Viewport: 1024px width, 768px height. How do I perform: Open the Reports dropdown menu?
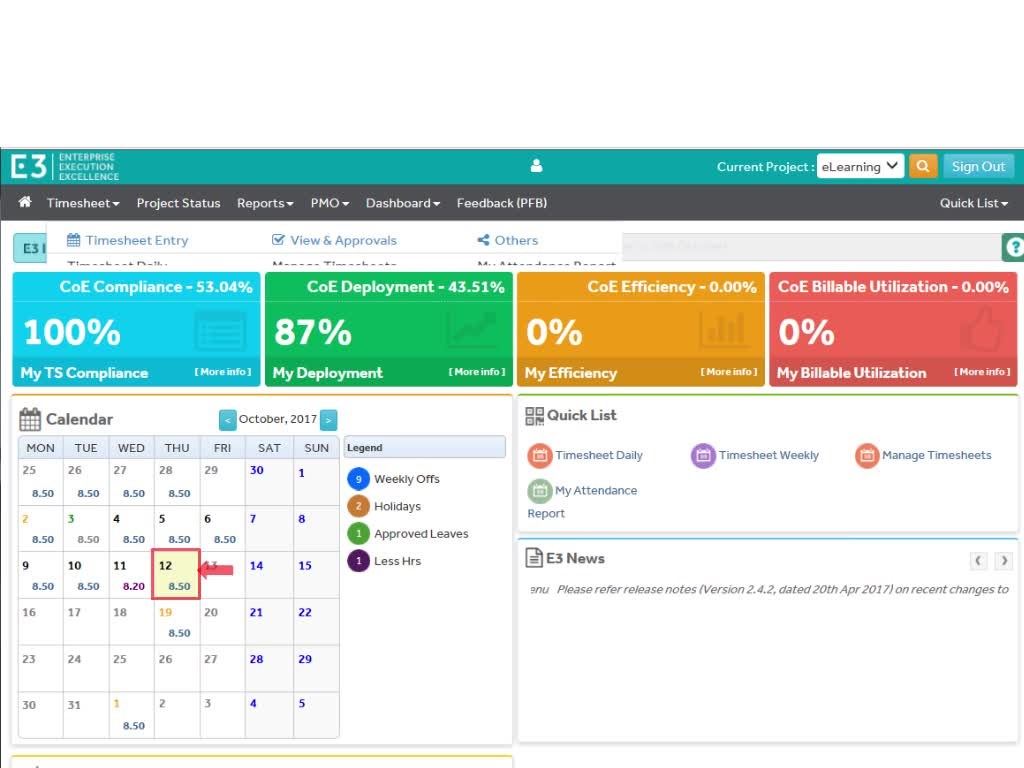(265, 203)
